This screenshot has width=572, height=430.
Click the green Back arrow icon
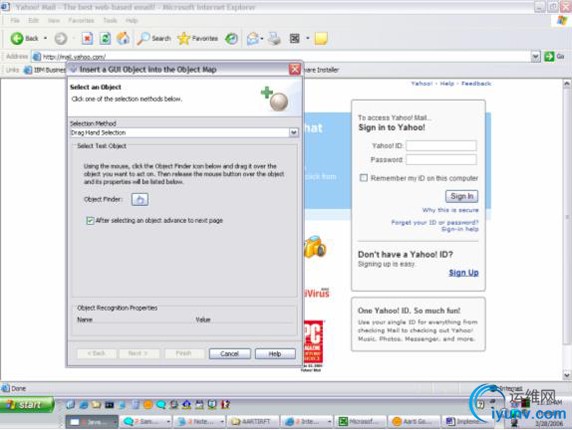pos(17,38)
